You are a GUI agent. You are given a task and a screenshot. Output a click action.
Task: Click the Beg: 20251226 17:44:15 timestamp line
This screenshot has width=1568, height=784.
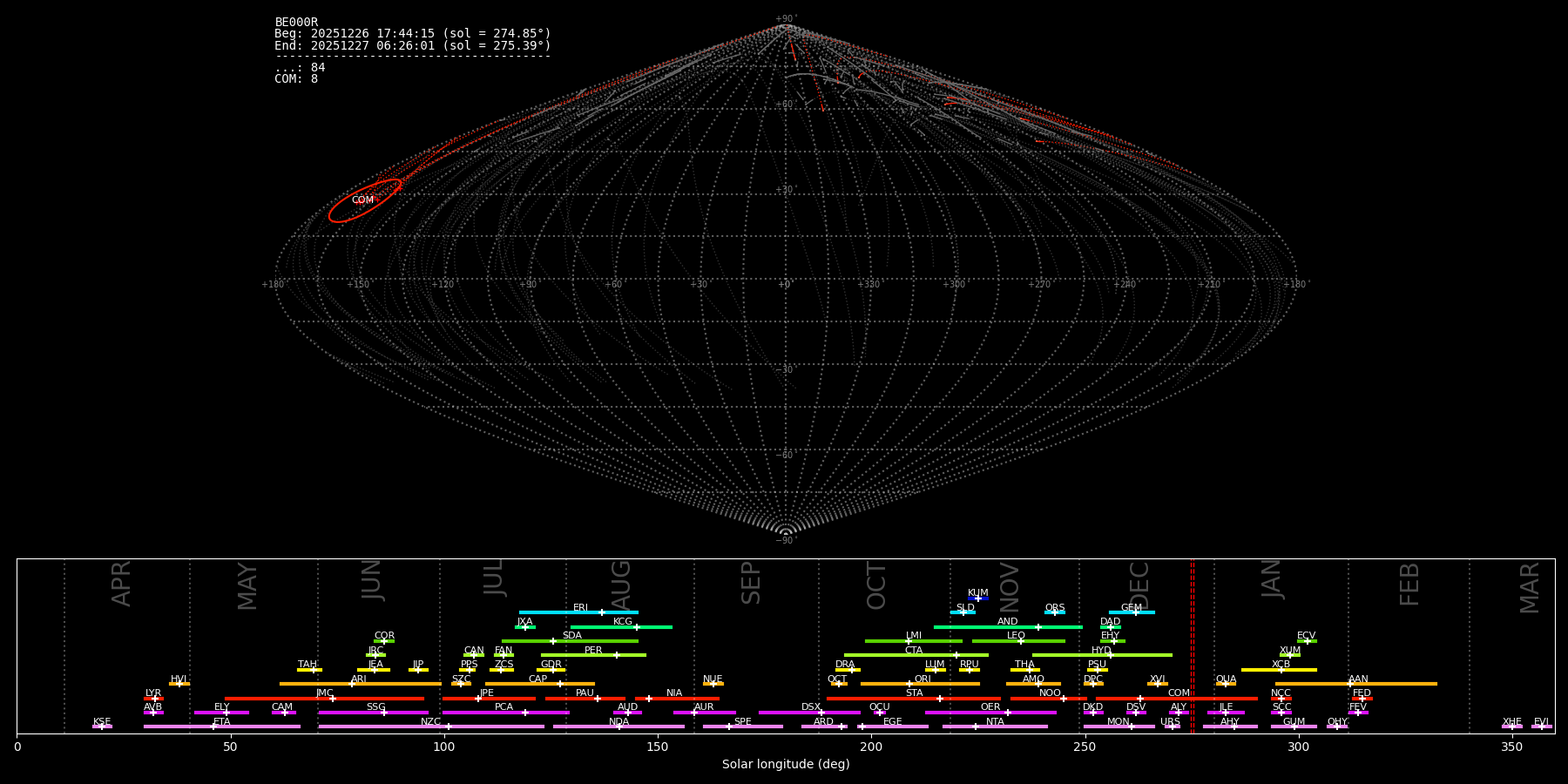pyautogui.click(x=413, y=34)
